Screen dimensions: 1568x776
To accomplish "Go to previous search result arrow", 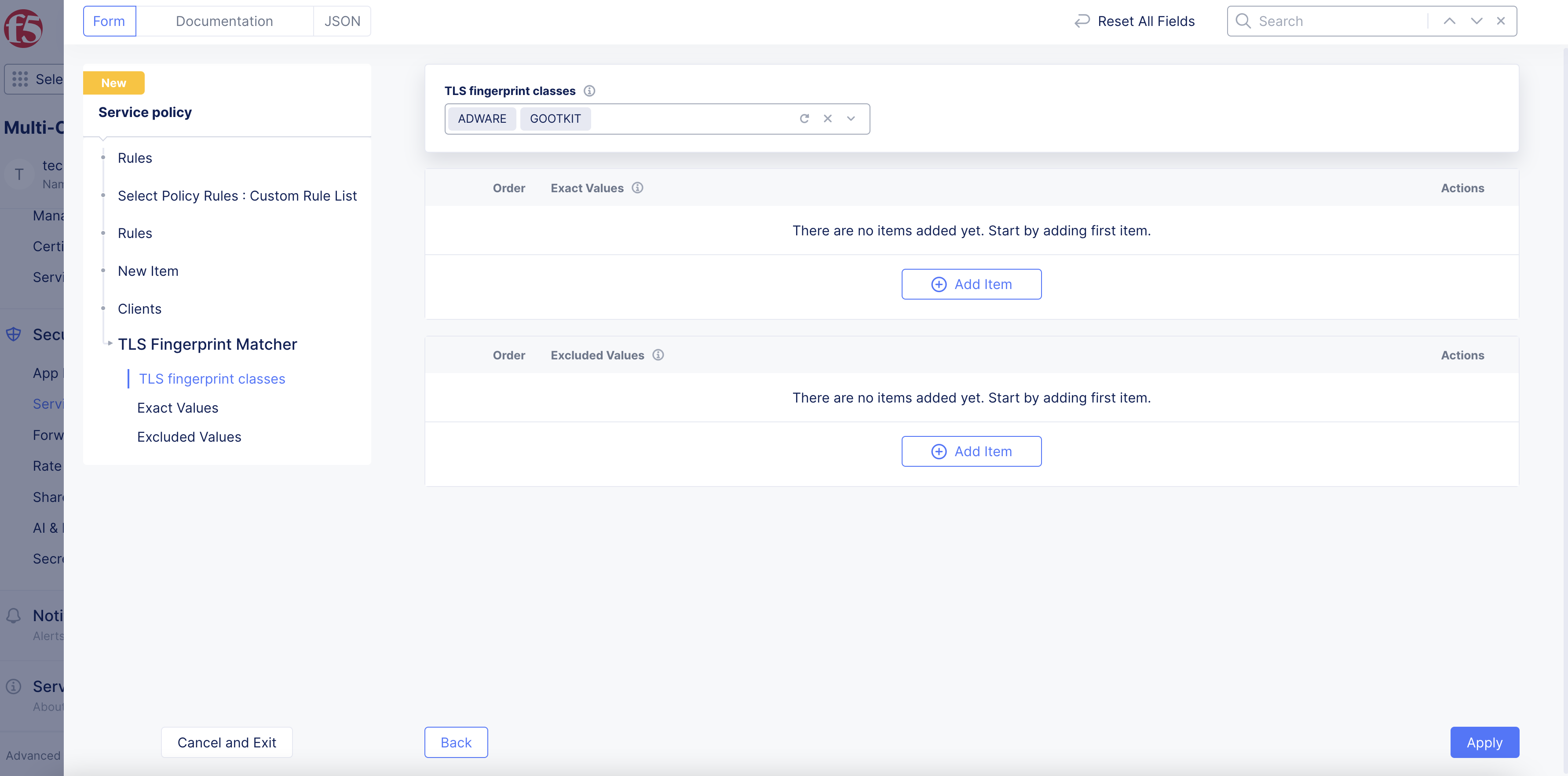I will click(1449, 21).
